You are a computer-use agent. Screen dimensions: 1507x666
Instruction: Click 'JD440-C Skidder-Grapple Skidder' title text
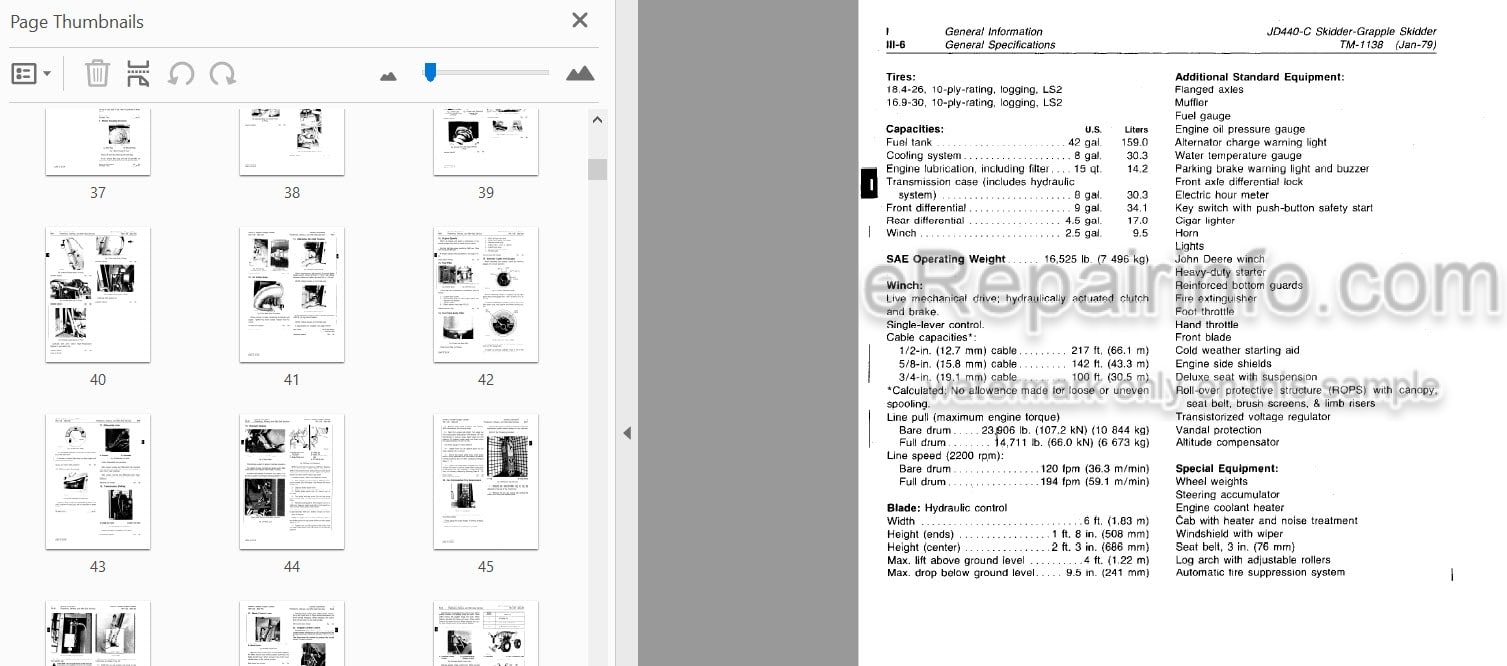(1350, 32)
